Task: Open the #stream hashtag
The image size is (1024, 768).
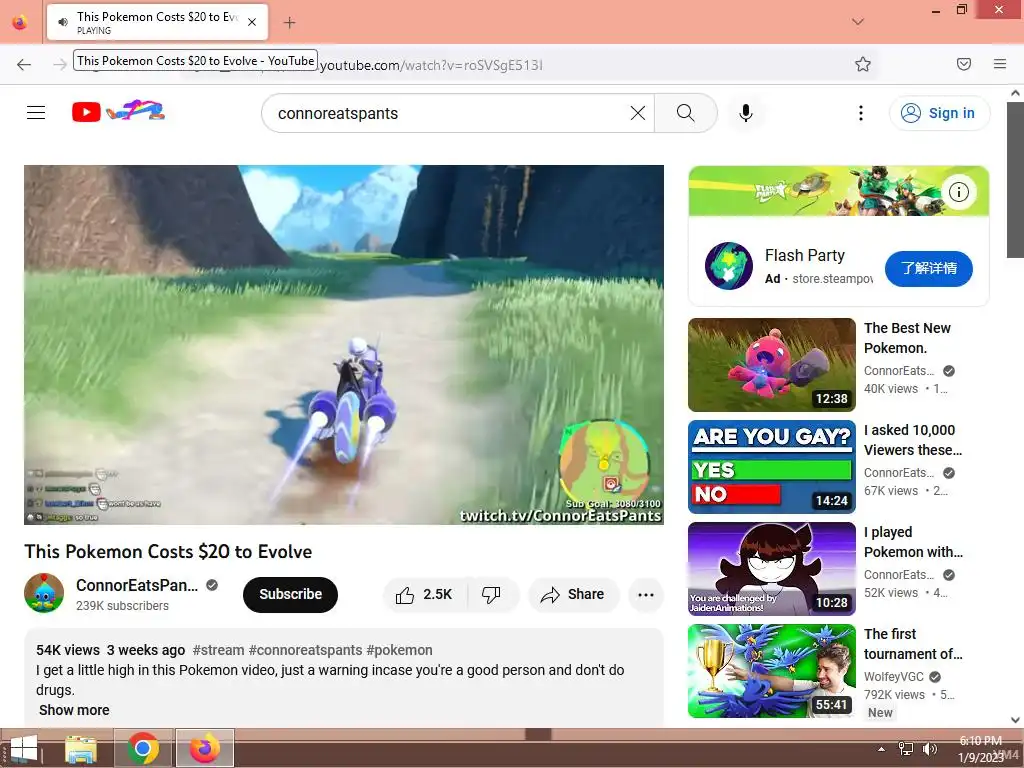Action: pyautogui.click(x=218, y=650)
